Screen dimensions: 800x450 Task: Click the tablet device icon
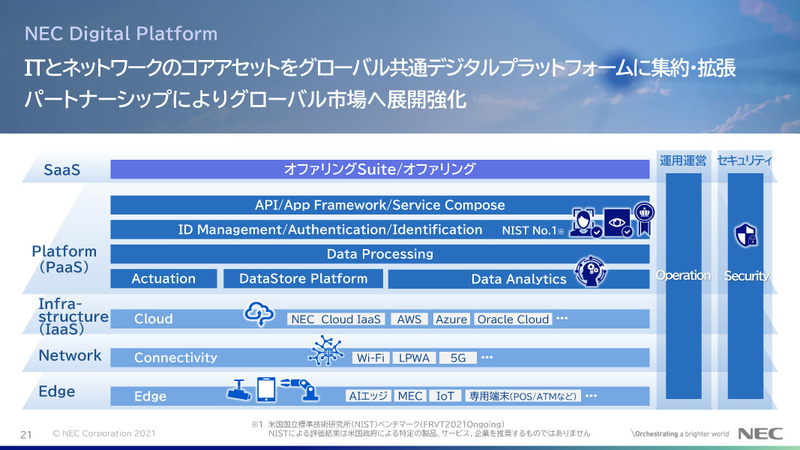tap(266, 389)
